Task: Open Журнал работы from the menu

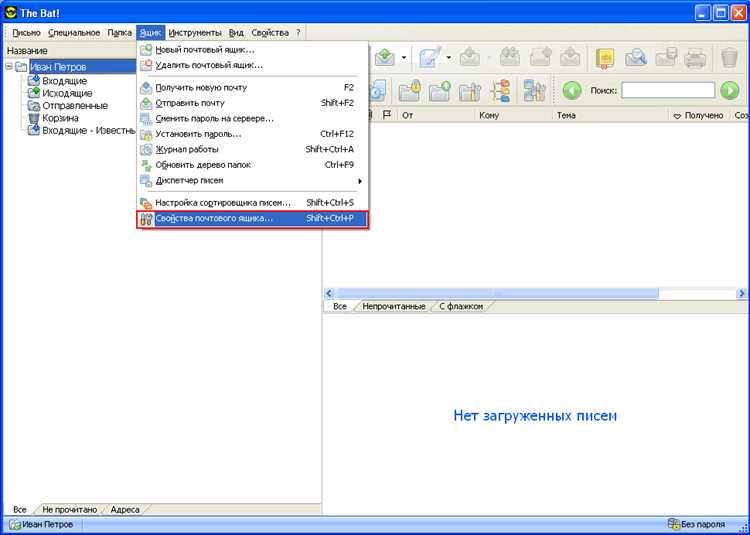Action: click(x=253, y=149)
